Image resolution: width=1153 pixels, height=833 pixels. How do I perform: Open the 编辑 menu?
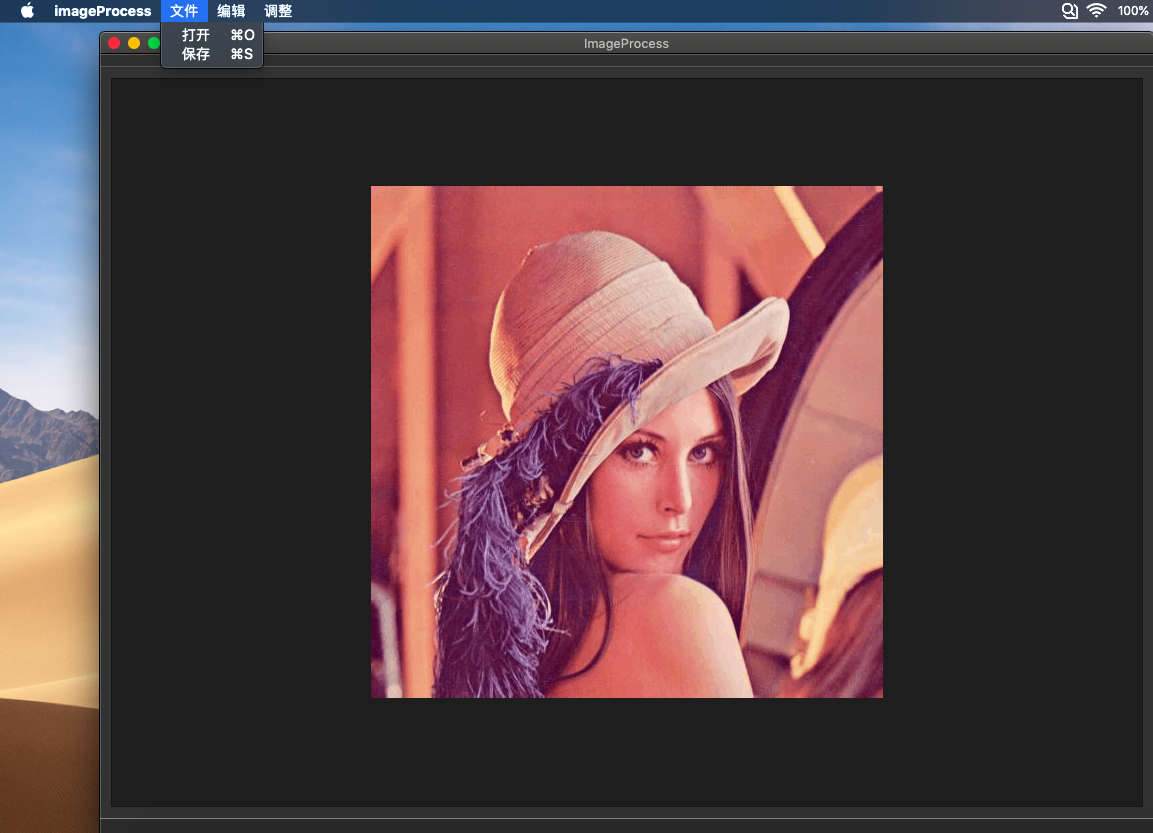coord(231,11)
